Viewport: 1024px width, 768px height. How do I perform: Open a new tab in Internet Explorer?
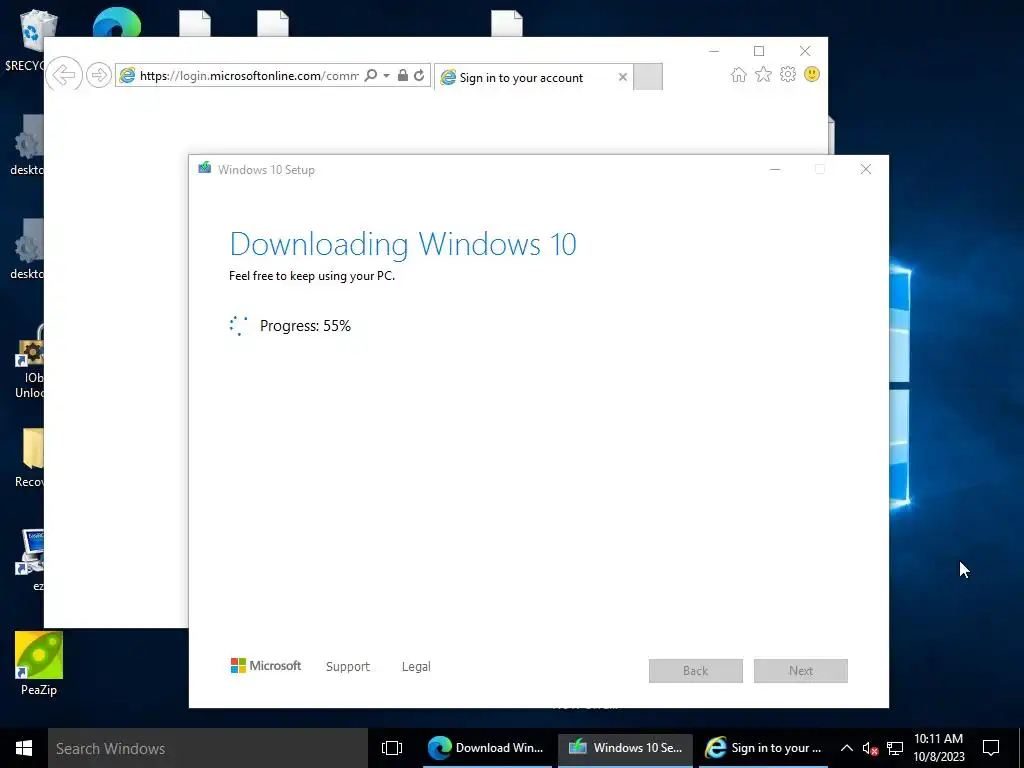pyautogui.click(x=648, y=77)
